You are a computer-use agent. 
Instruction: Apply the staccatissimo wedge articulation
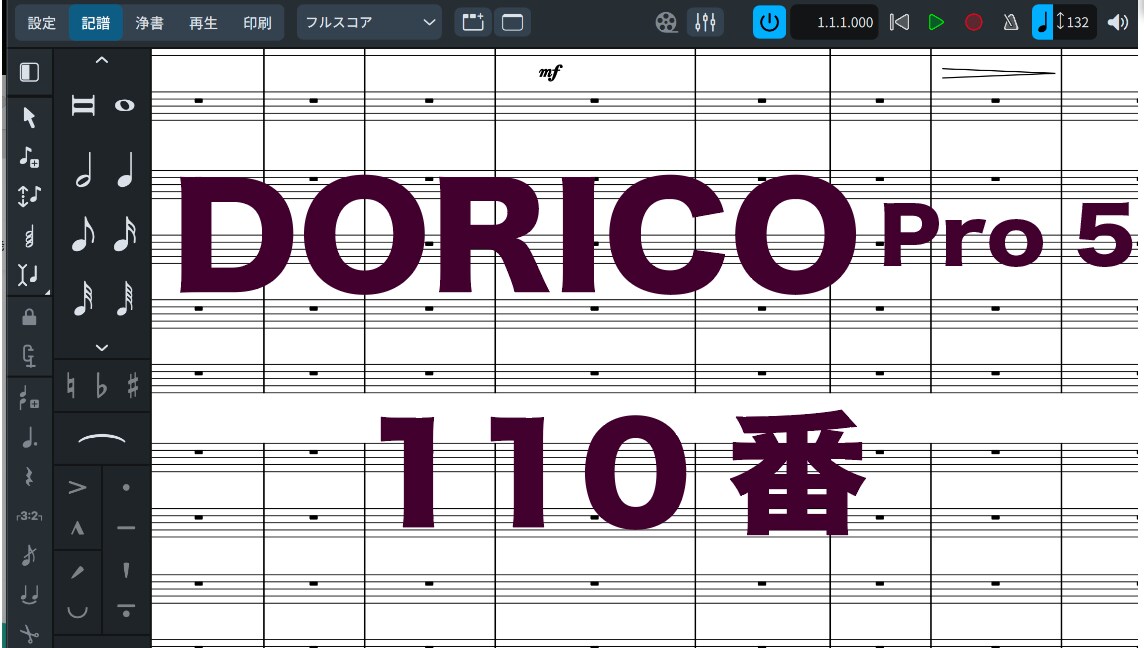(77, 572)
